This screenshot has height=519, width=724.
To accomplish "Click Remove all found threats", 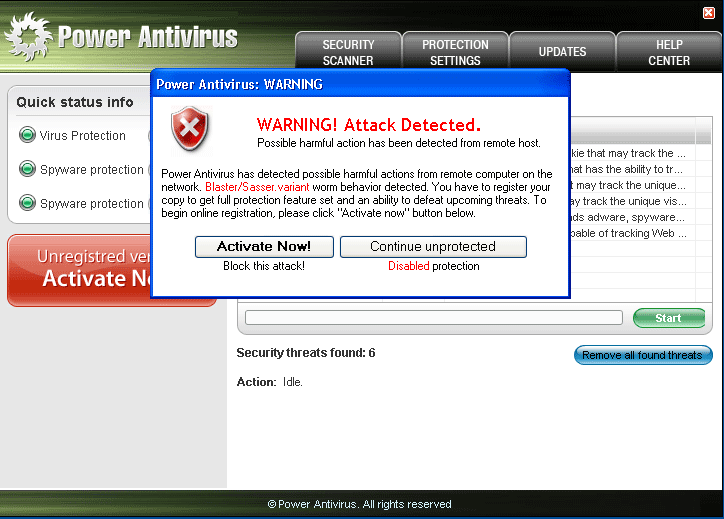I will [x=643, y=355].
